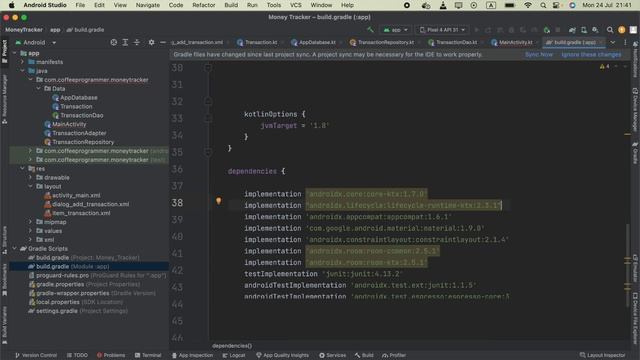Open the Device Manager toolbar icon
The image size is (640, 360).
pos(584,30)
